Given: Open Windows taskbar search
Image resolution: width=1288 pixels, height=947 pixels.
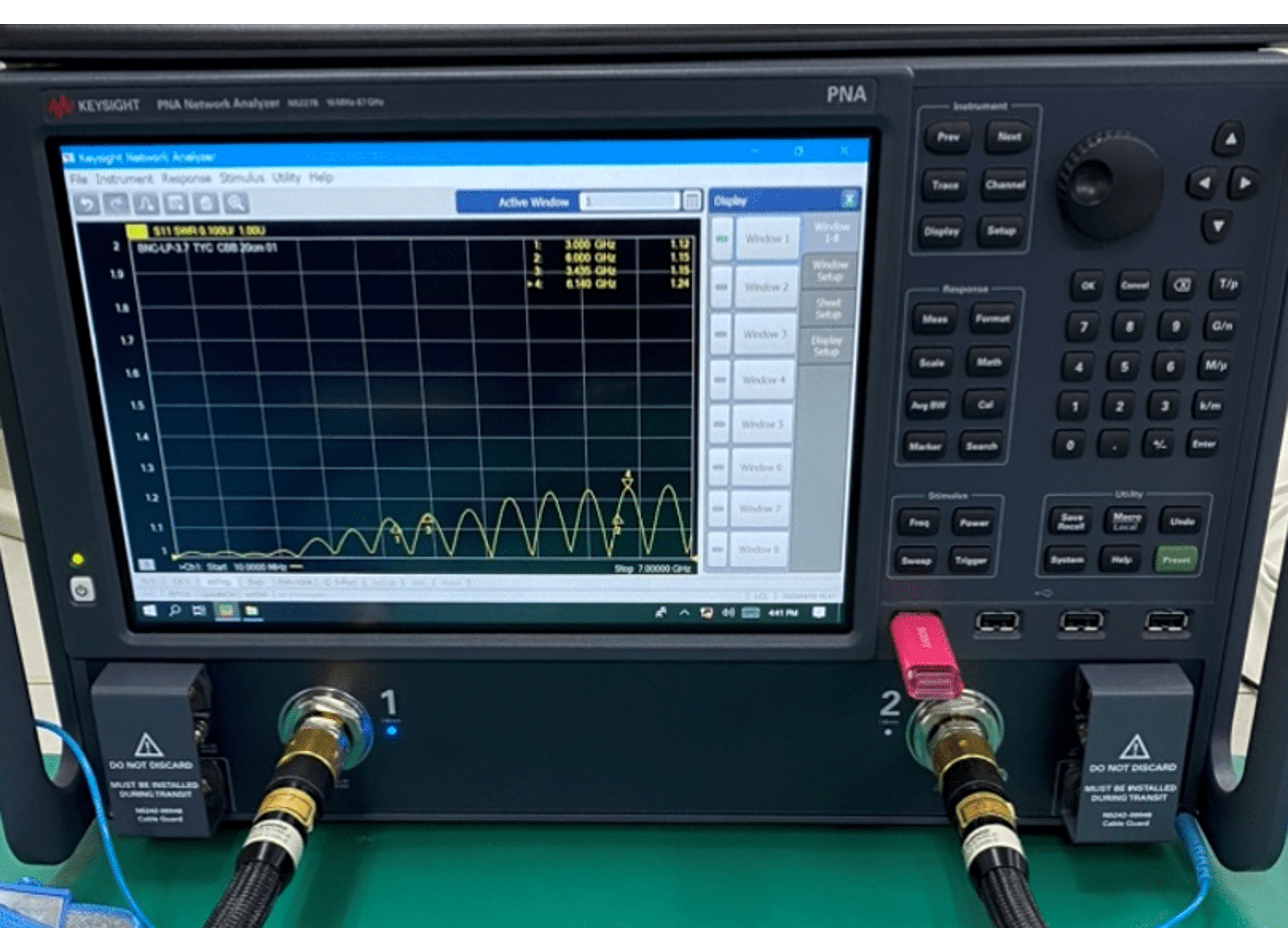Looking at the screenshot, I should click(x=174, y=611).
